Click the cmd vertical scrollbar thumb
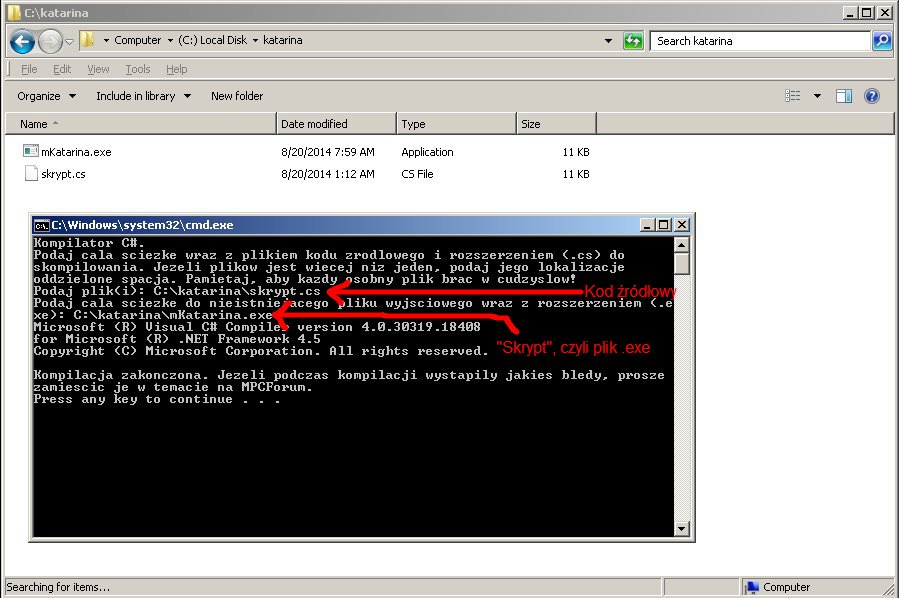899x598 pixels. point(681,264)
